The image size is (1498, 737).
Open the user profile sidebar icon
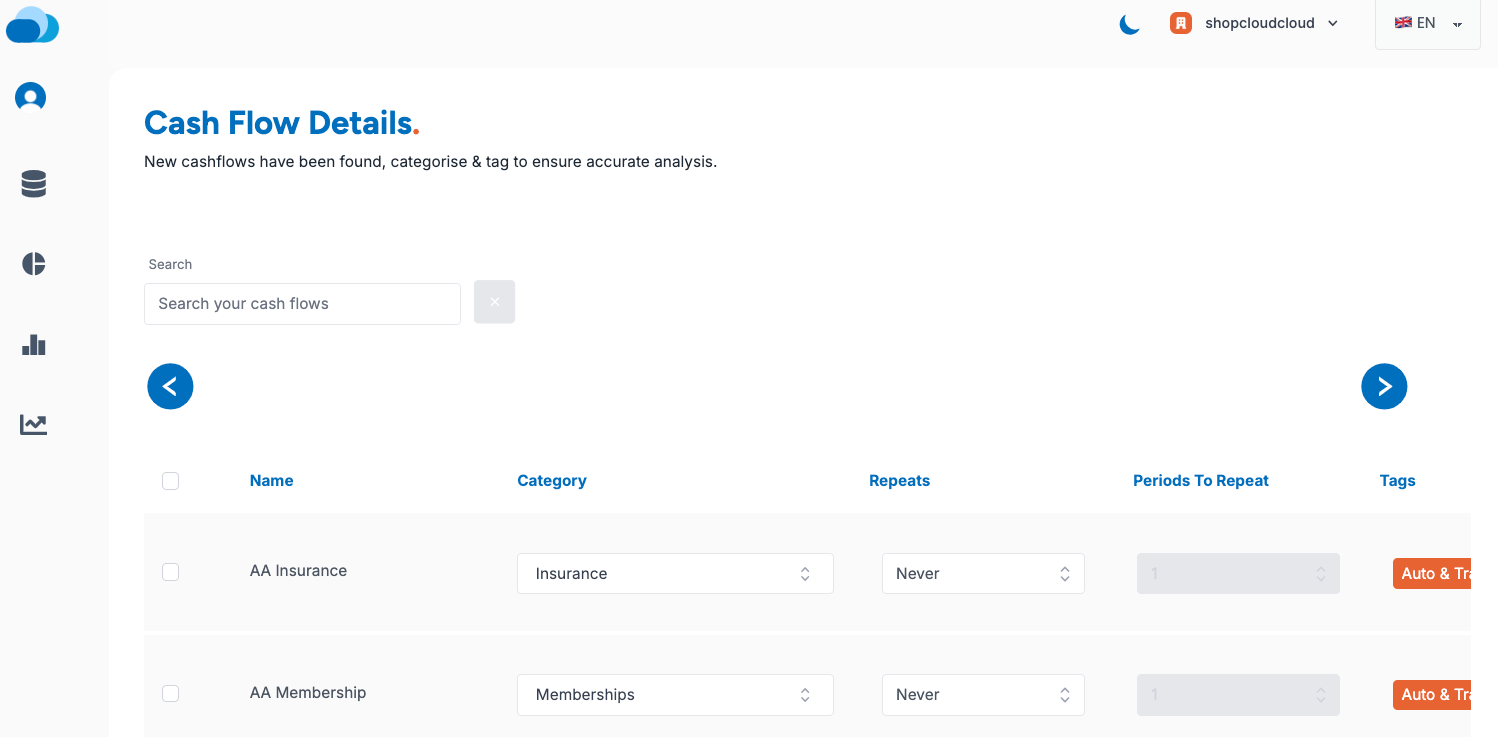coord(30,96)
